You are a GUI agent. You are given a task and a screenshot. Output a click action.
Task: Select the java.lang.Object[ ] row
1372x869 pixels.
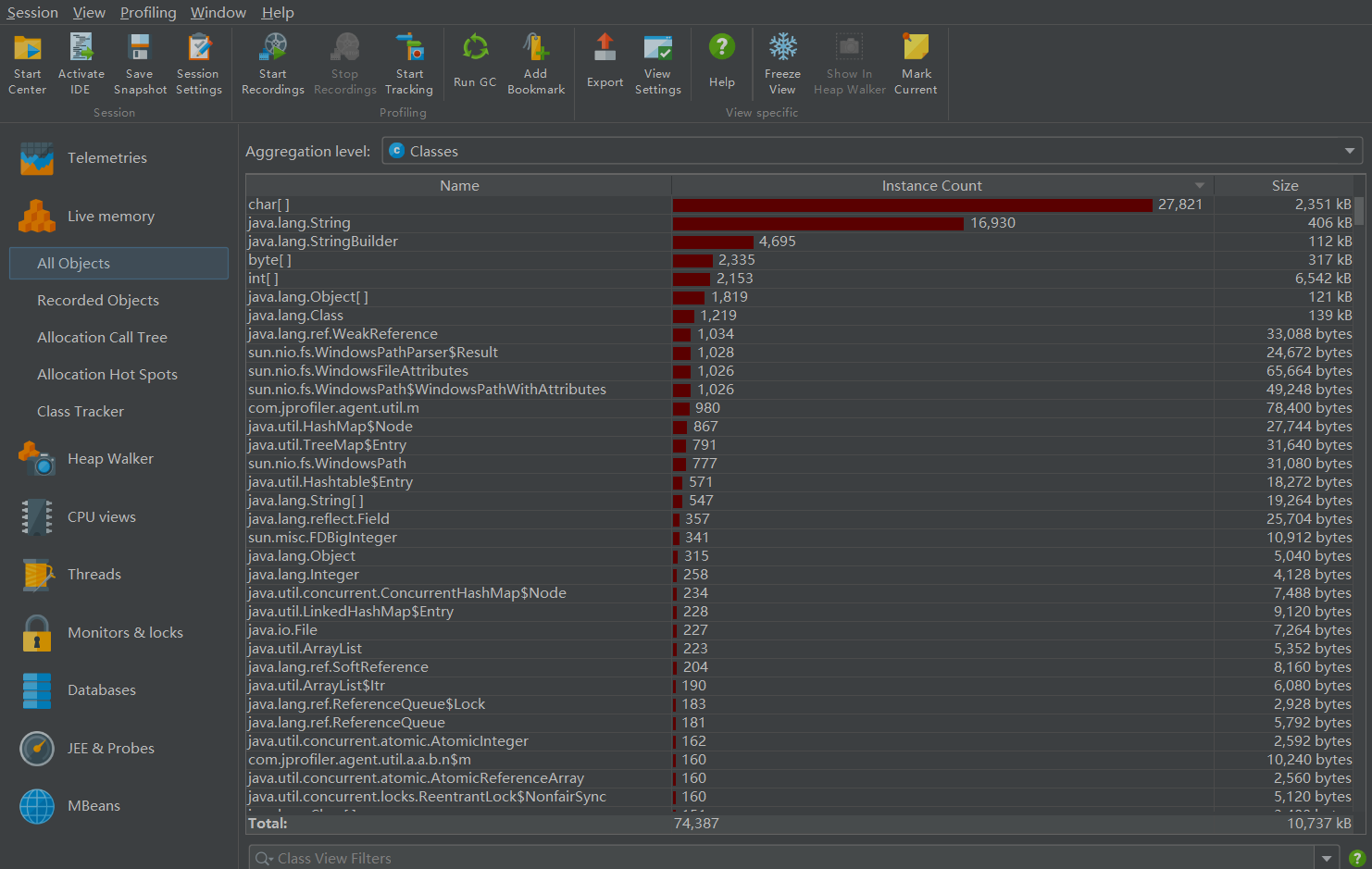click(x=800, y=297)
